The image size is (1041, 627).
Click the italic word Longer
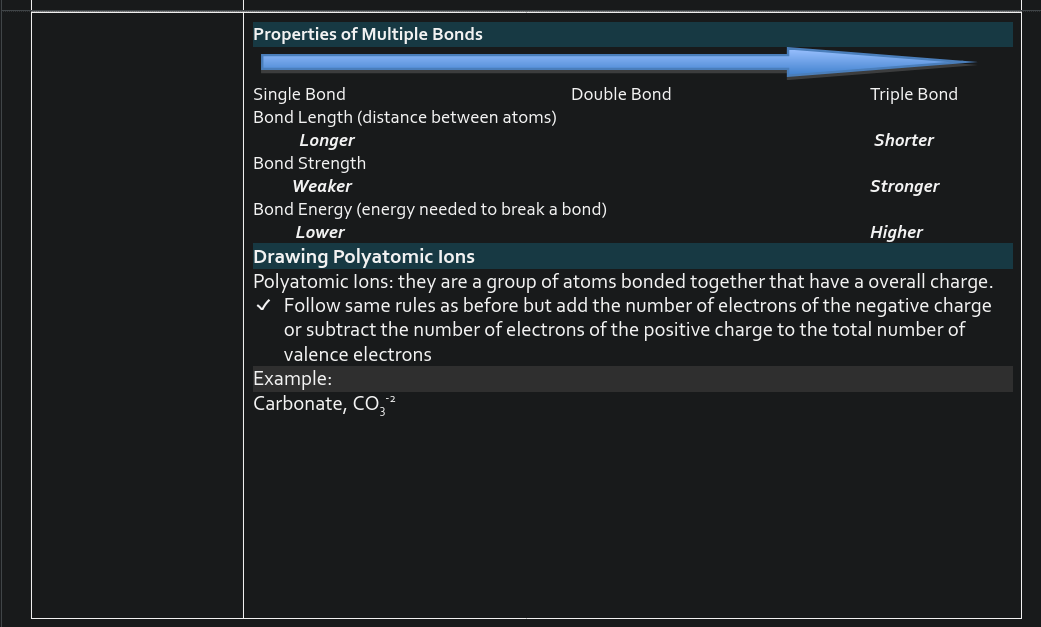(326, 140)
